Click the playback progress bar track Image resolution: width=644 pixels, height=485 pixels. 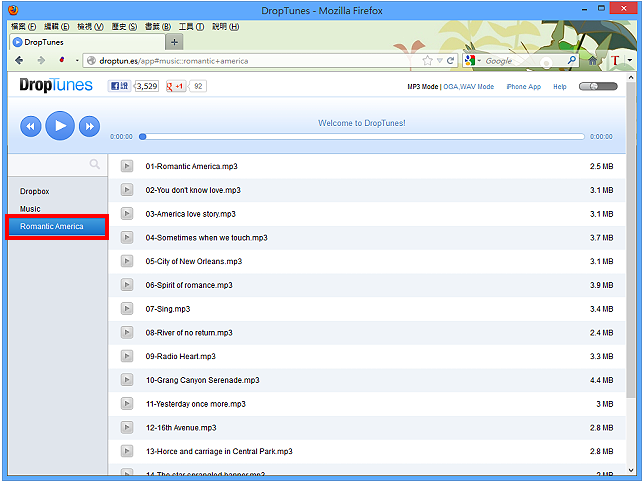363,136
